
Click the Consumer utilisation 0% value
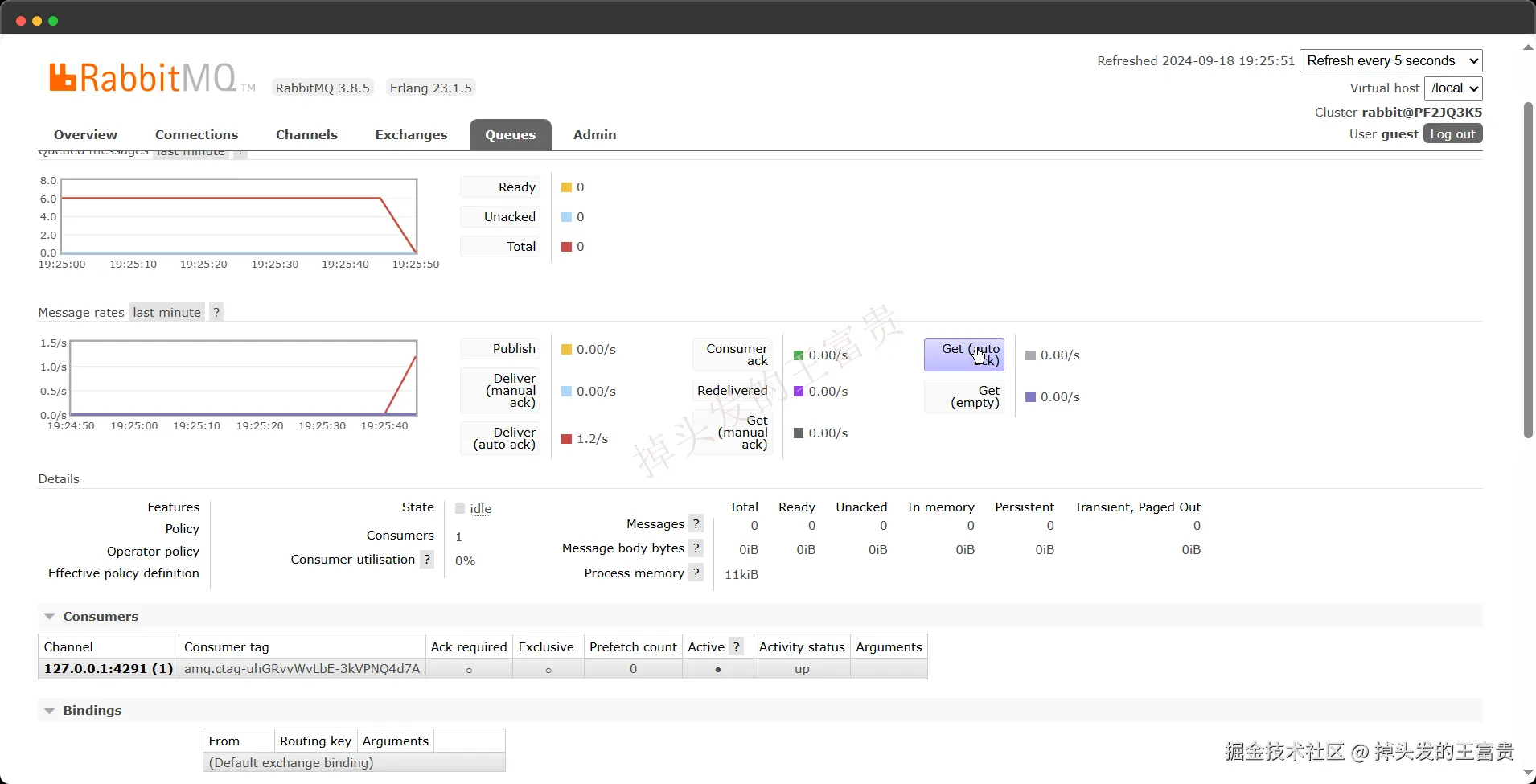click(x=465, y=561)
